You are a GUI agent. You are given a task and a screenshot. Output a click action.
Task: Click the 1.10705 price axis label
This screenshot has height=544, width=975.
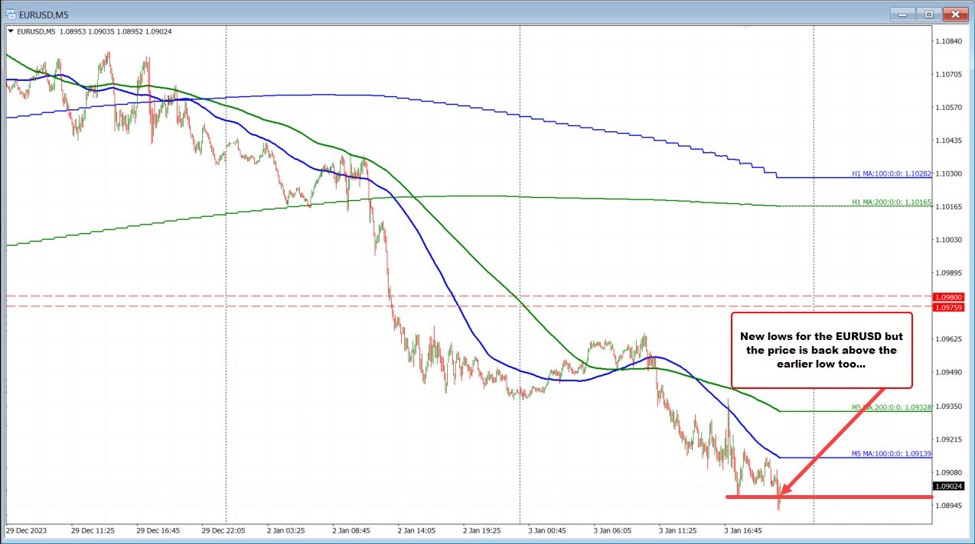coord(949,74)
